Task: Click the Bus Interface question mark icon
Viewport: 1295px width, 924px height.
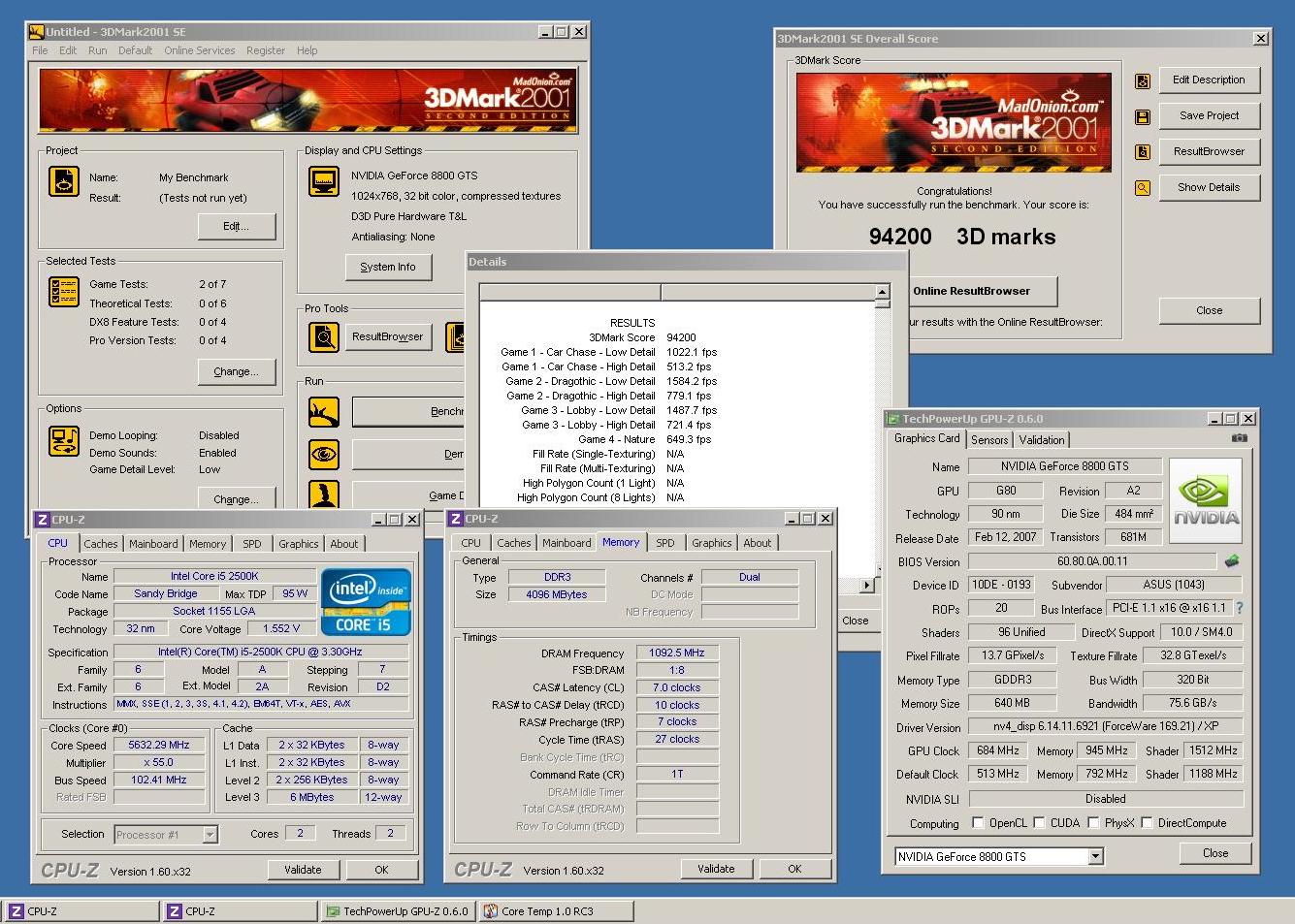Action: pyautogui.click(x=1239, y=608)
